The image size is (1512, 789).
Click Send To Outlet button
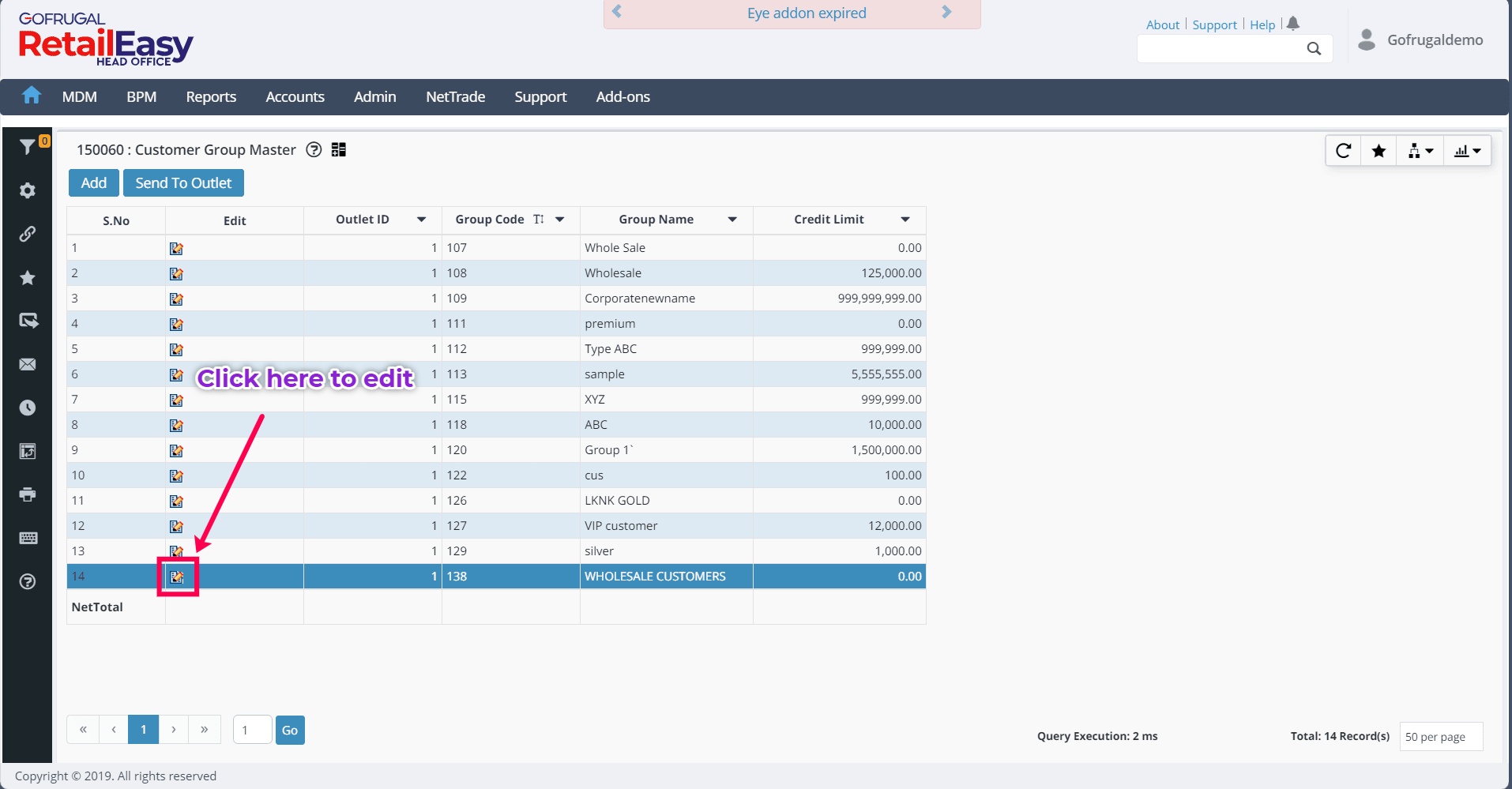[183, 182]
